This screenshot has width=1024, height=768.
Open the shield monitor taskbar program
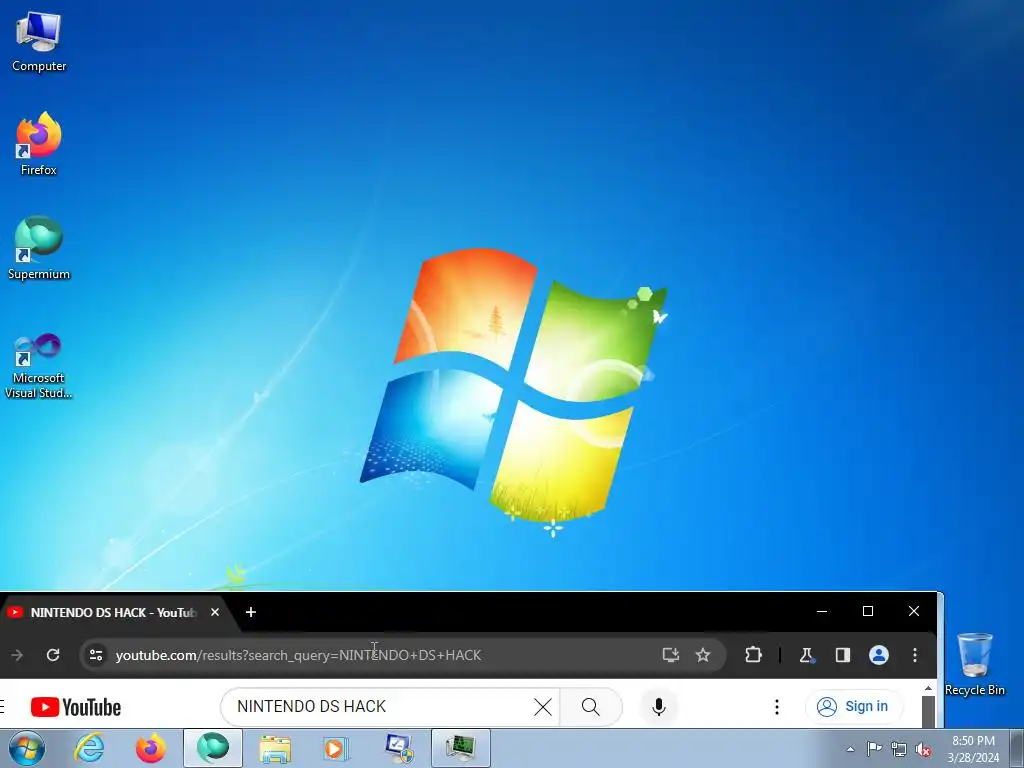coord(399,748)
